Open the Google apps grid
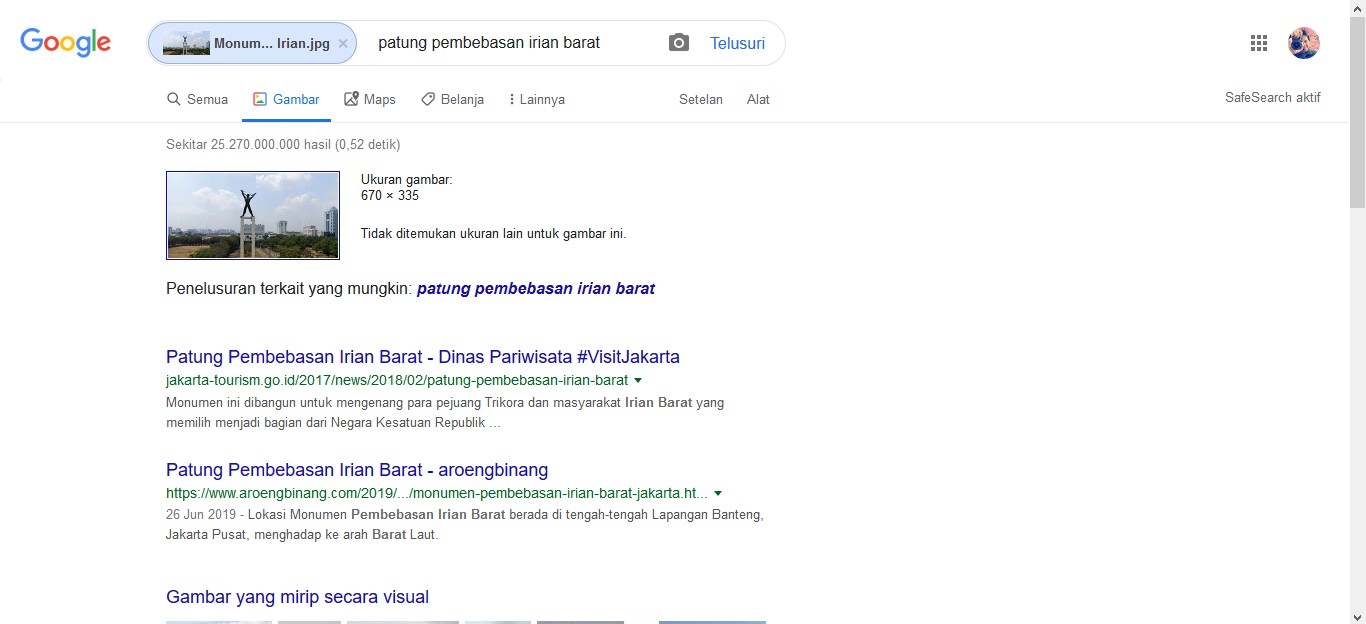Viewport: 1366px width, 624px height. (x=1258, y=42)
